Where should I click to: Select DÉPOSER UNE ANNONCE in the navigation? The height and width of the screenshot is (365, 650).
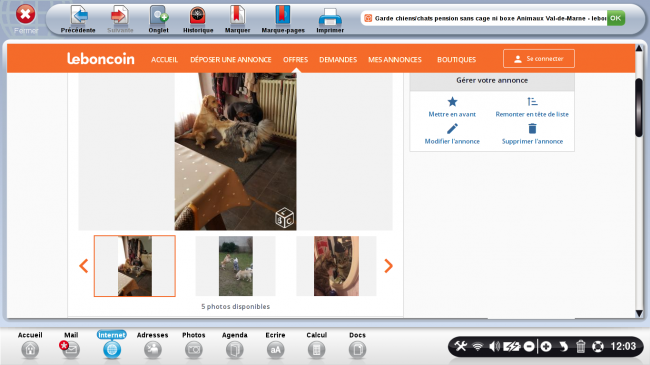pos(230,60)
